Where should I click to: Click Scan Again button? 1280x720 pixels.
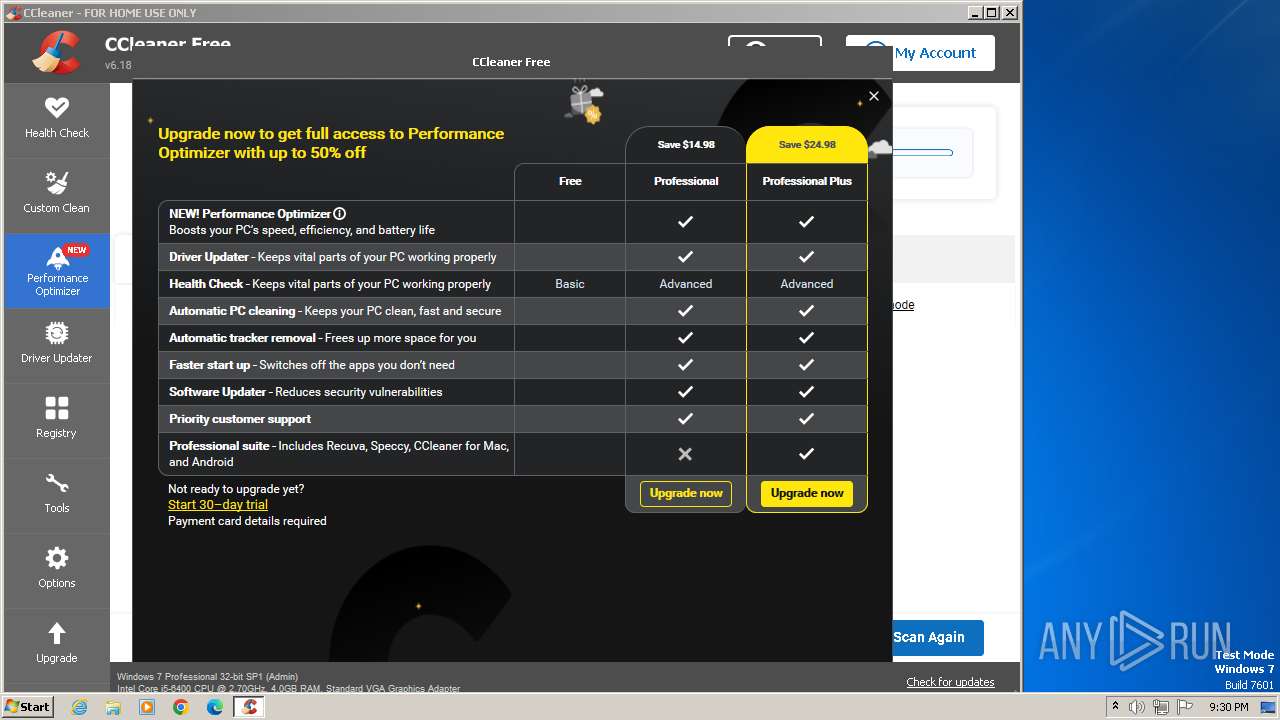point(937,637)
